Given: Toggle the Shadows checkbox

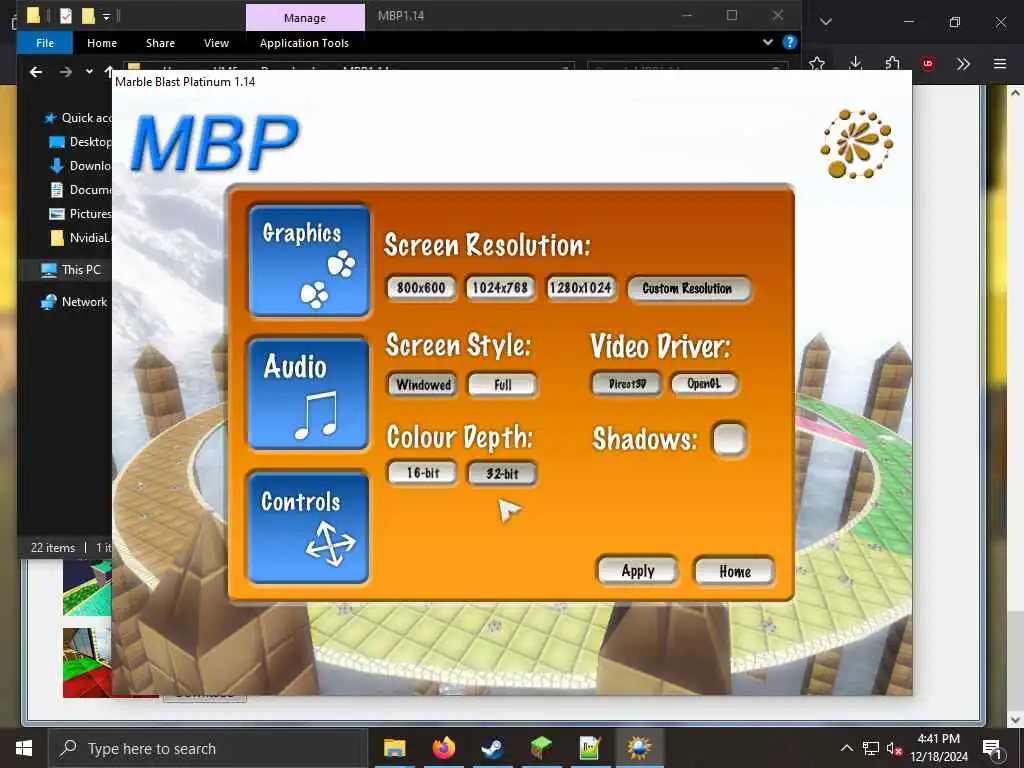Looking at the screenshot, I should 729,439.
